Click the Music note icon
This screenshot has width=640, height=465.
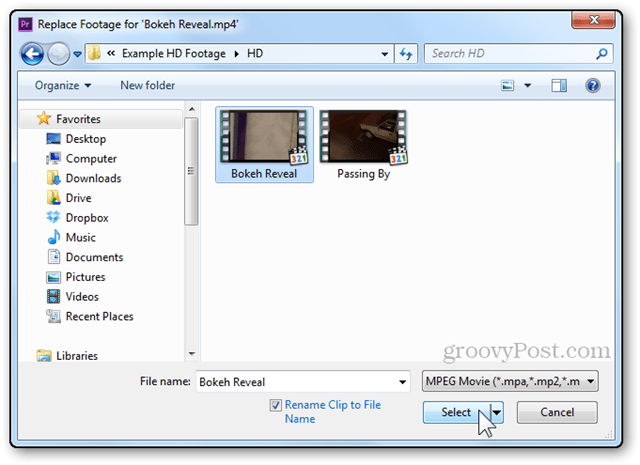tap(54, 237)
